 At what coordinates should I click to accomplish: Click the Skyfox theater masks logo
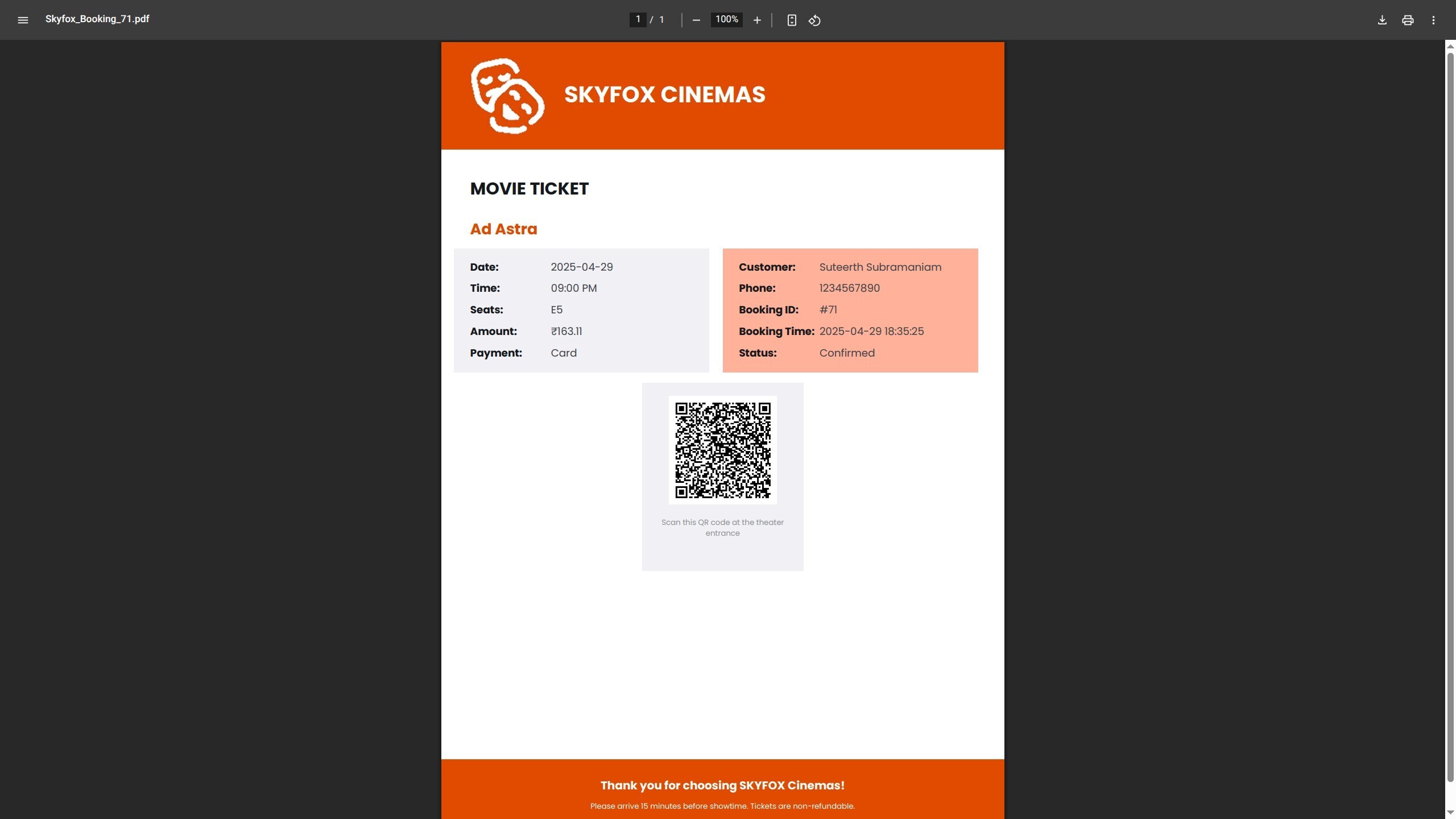tap(507, 96)
